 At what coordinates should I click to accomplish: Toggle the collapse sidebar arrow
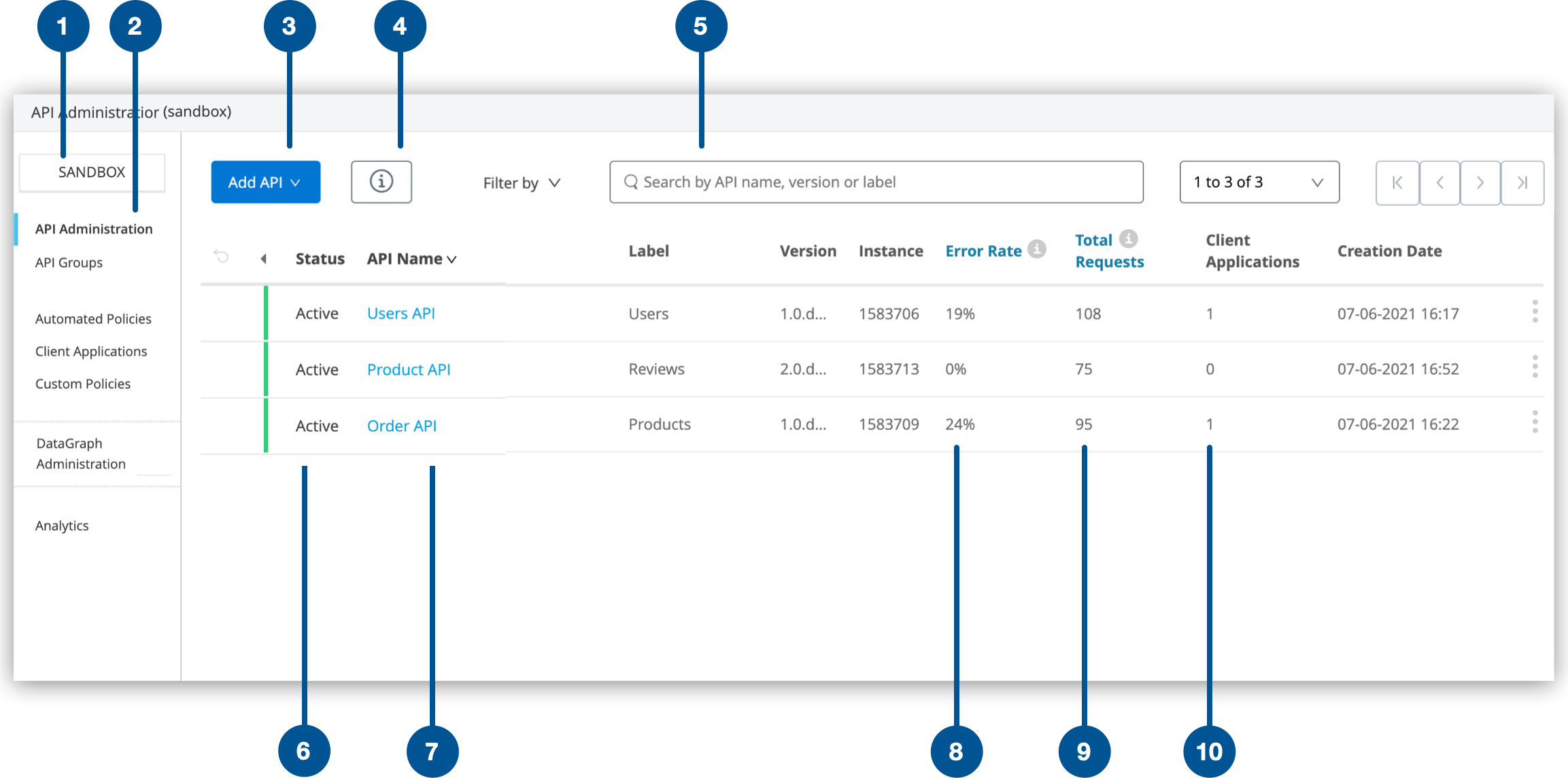[262, 259]
